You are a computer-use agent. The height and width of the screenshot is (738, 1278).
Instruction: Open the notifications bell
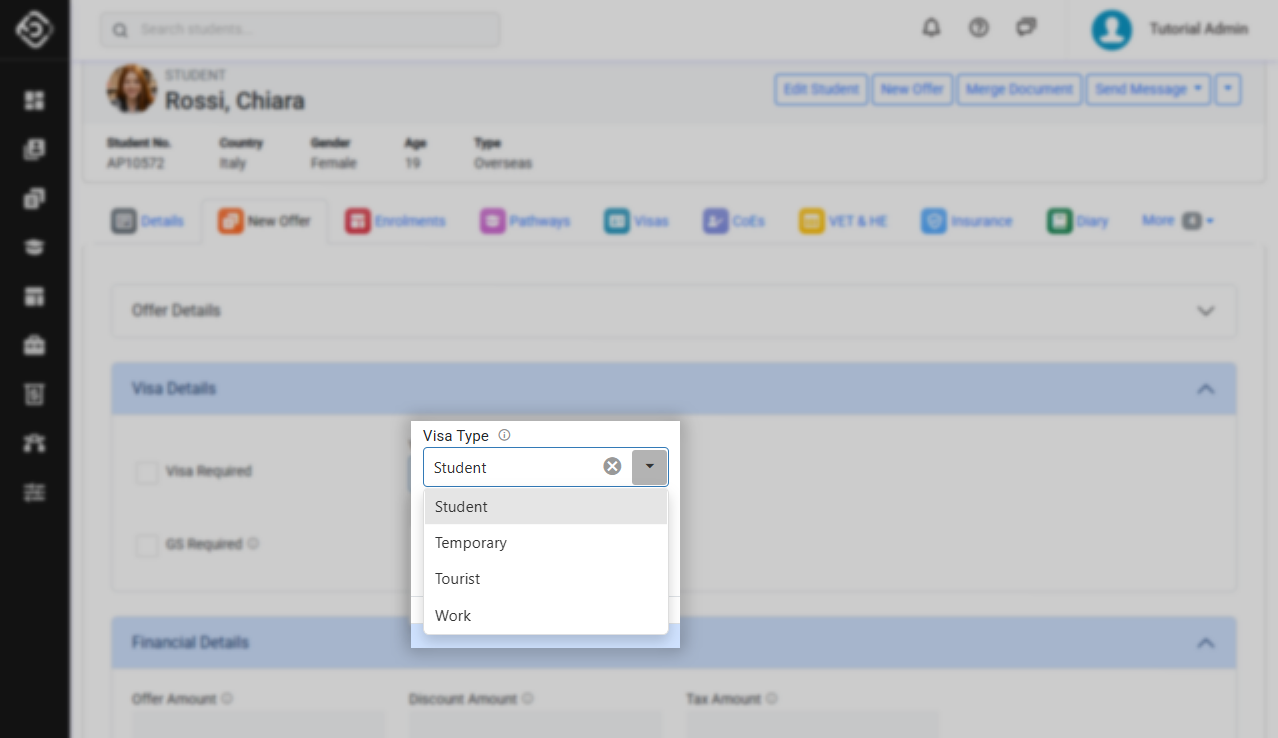click(931, 28)
